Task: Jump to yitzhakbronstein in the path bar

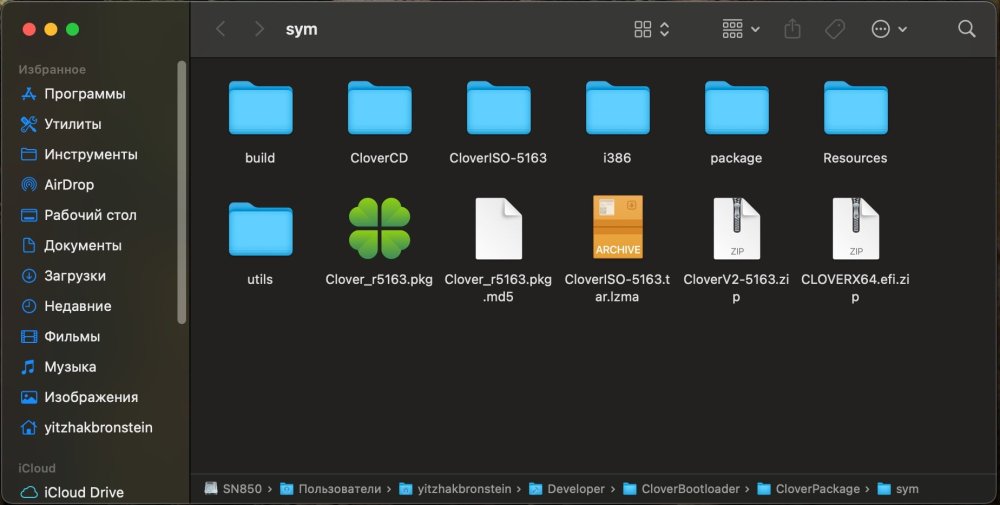Action: [455, 488]
